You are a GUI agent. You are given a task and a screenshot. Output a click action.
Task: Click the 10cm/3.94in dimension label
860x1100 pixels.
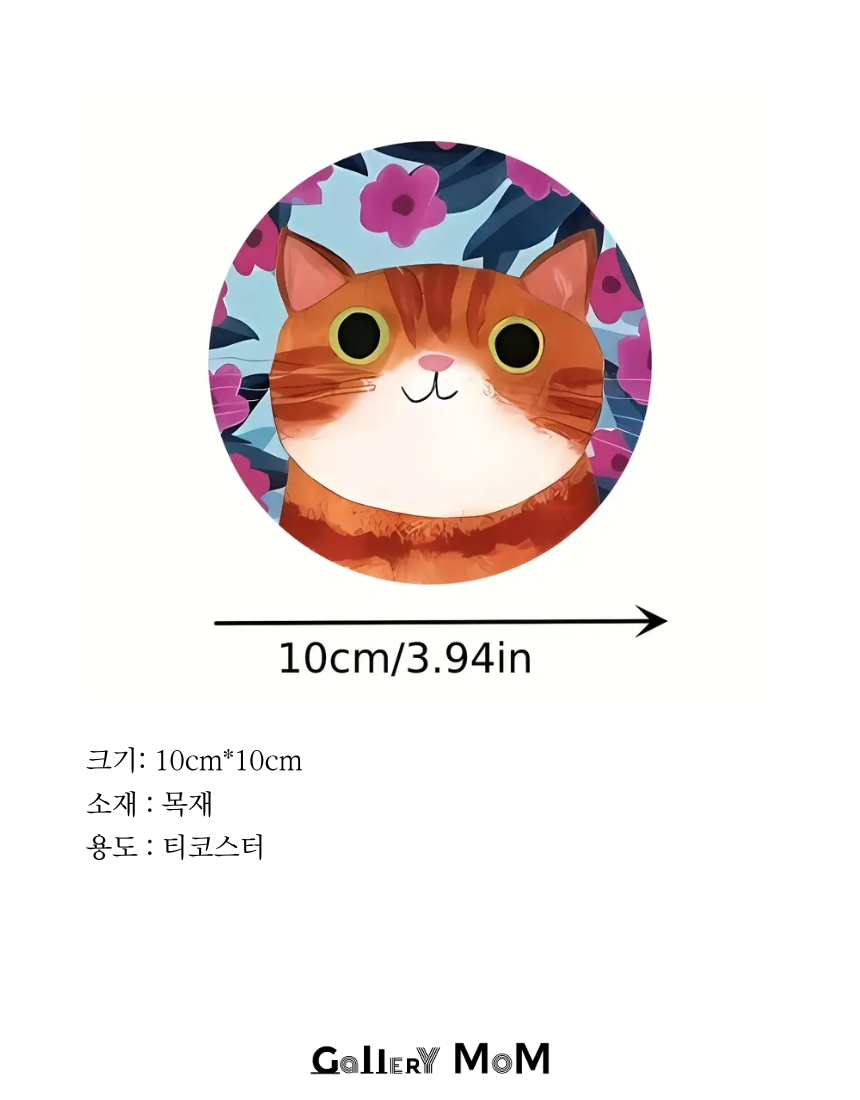(405, 658)
